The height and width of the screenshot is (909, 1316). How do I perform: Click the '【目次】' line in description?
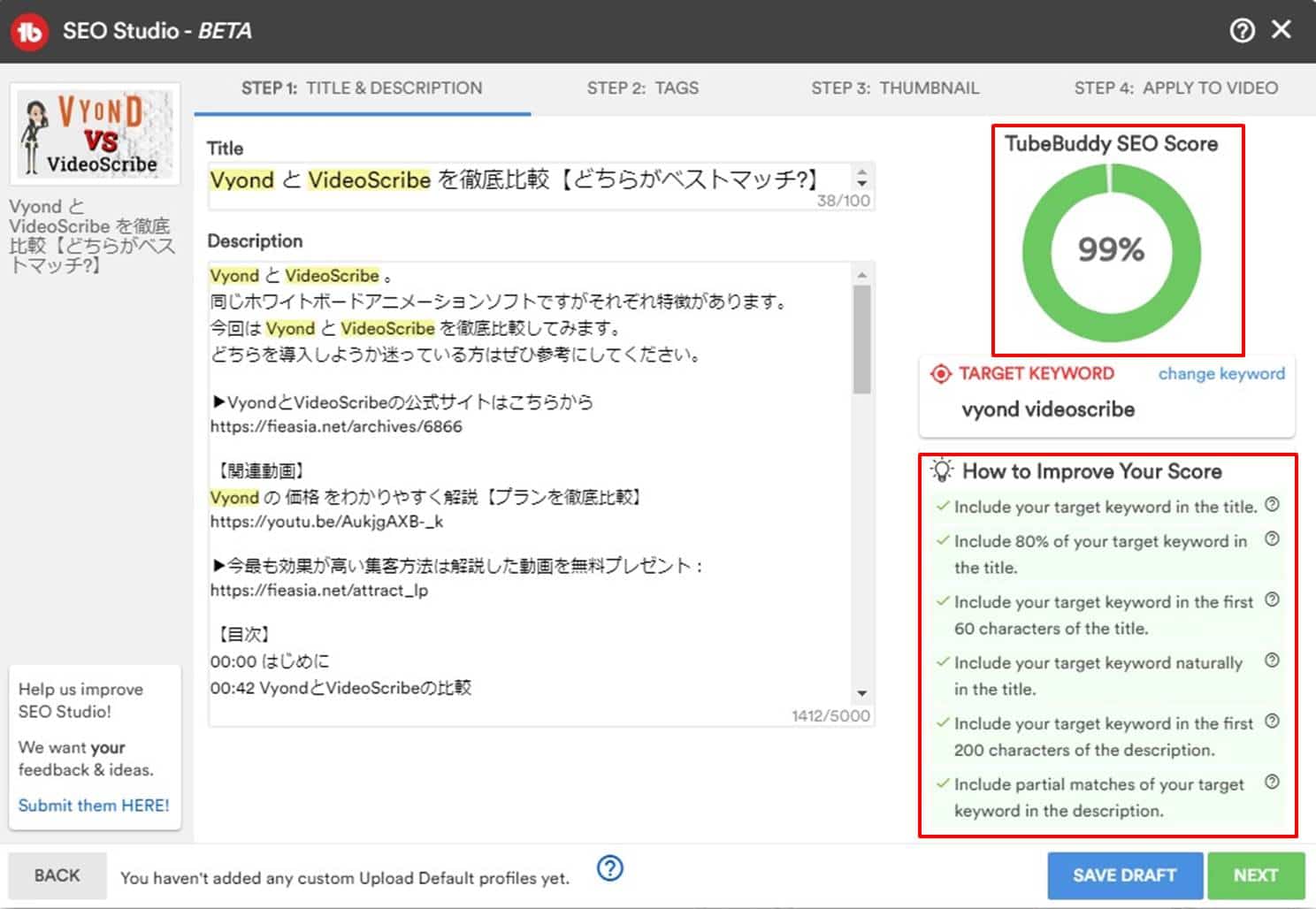tap(243, 634)
